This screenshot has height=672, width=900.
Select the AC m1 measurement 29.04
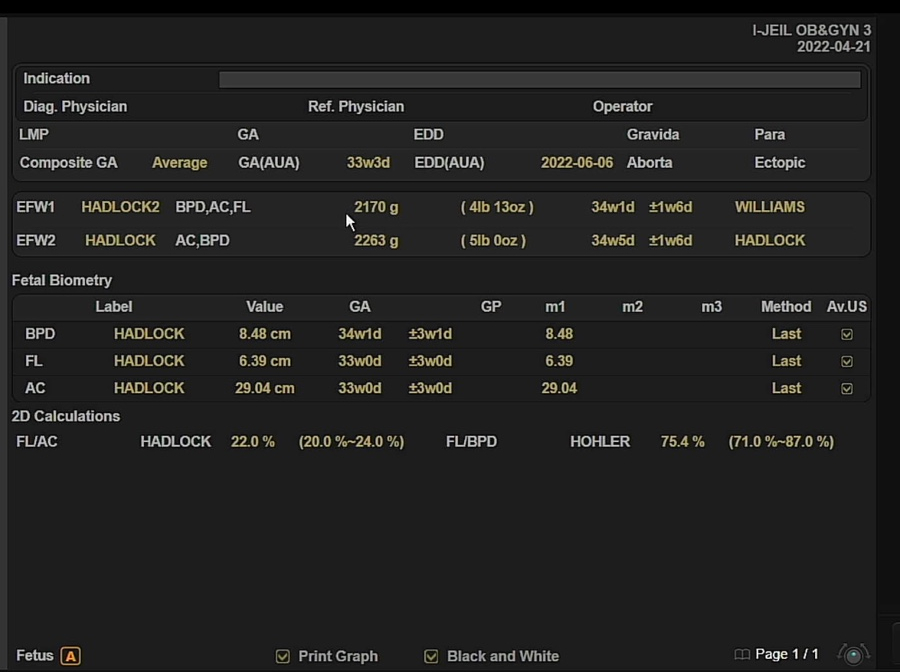(x=559, y=389)
